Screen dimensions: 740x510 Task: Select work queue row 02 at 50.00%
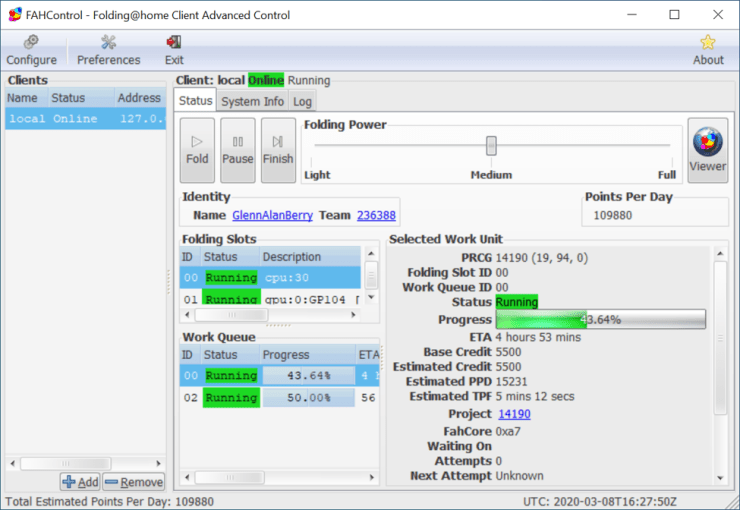(x=279, y=398)
